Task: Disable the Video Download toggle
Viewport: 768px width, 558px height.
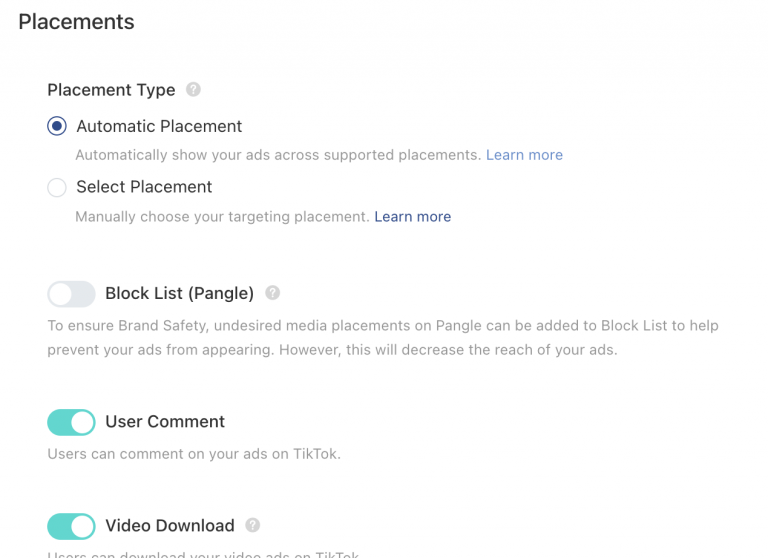Action: (71, 526)
